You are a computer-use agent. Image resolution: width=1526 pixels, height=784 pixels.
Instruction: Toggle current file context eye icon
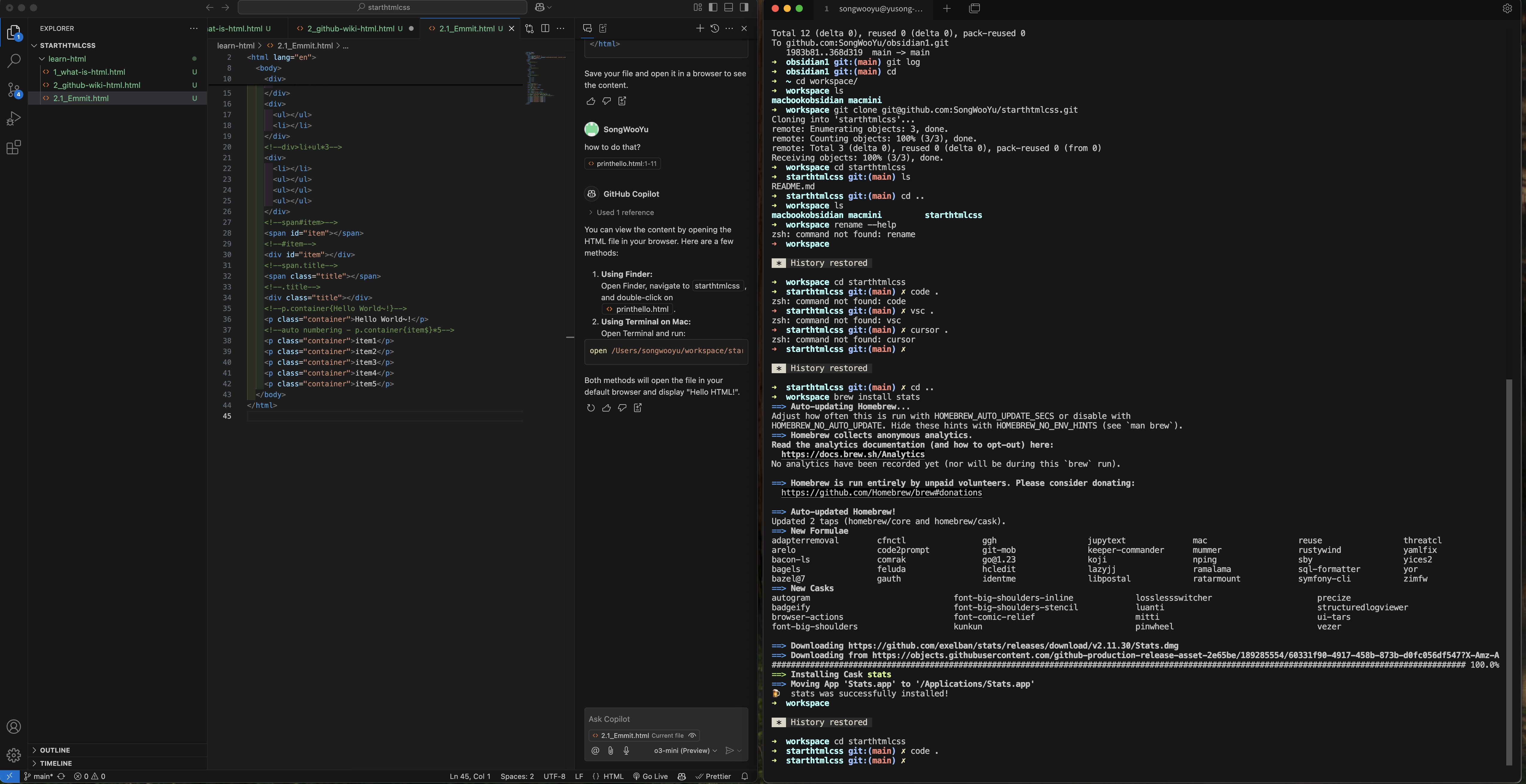click(x=692, y=736)
